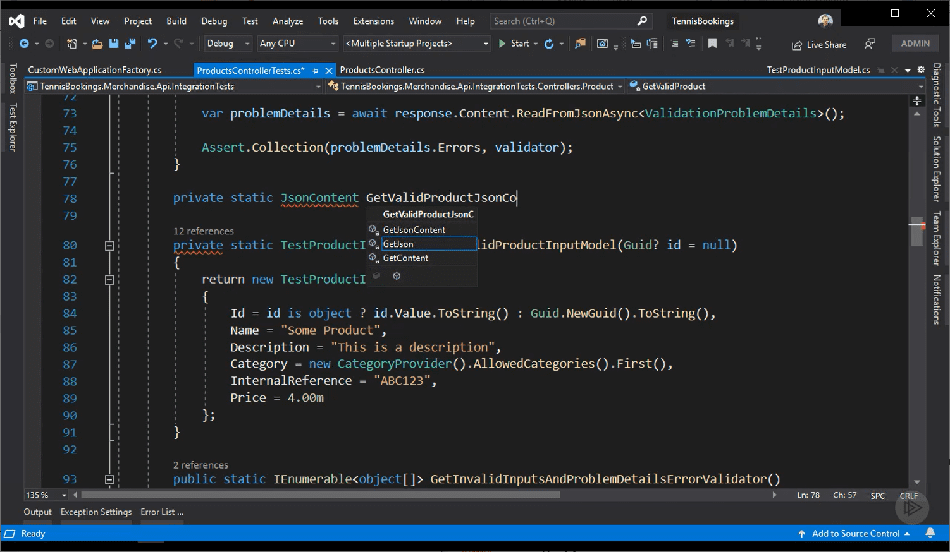The width and height of the screenshot is (950, 552).
Task: Open the Test Explorer side tab
Action: tap(13, 127)
